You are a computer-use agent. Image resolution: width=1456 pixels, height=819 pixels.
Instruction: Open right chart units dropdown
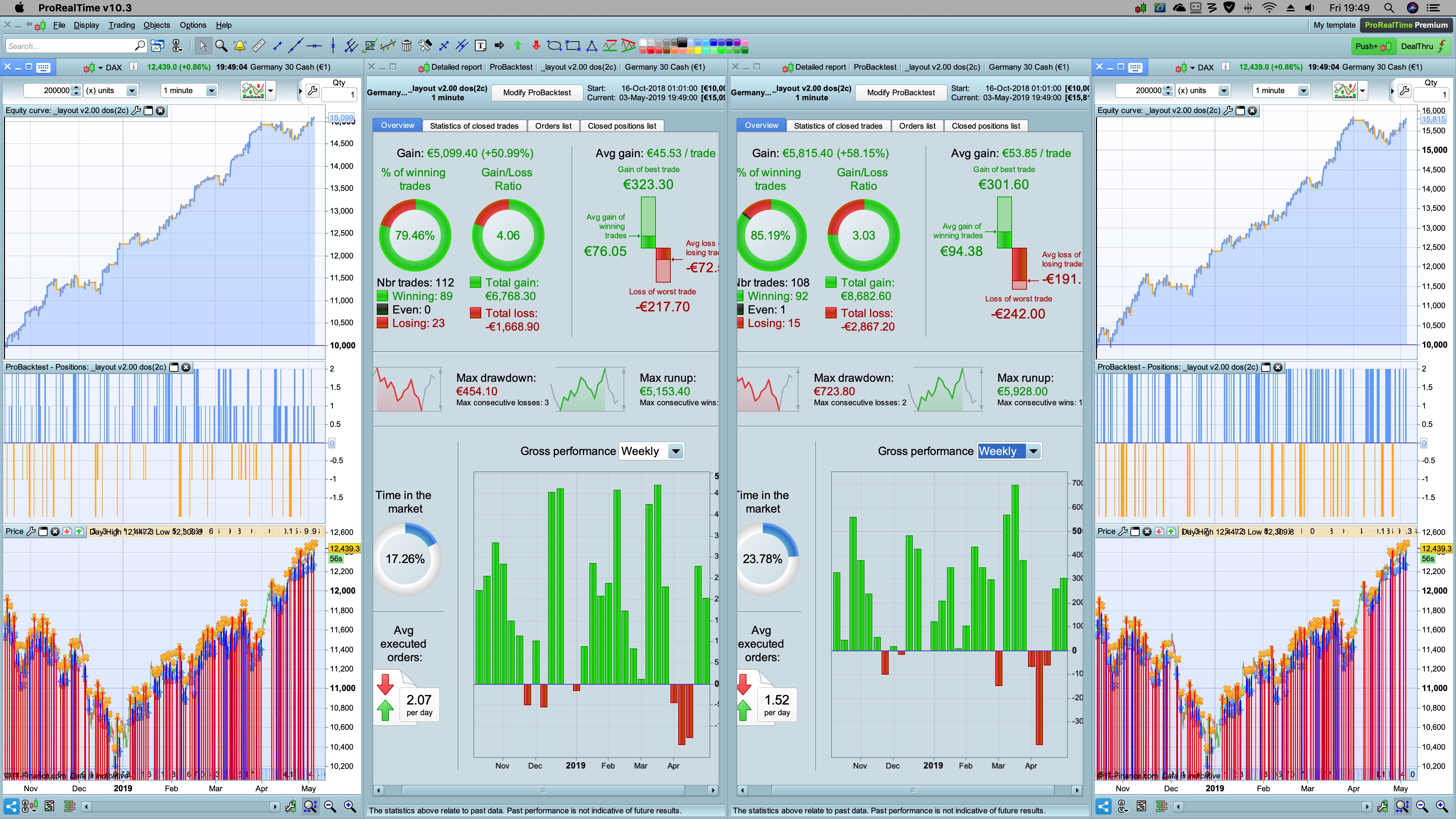coord(1223,90)
